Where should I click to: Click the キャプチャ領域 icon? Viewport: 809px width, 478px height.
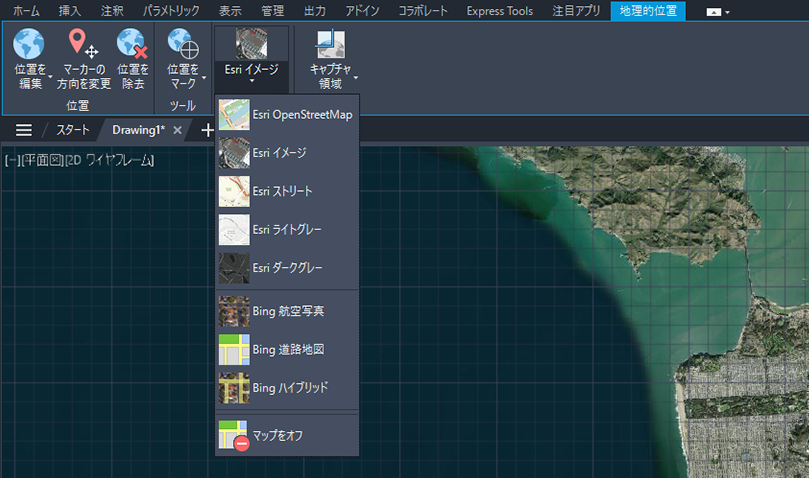pyautogui.click(x=330, y=43)
